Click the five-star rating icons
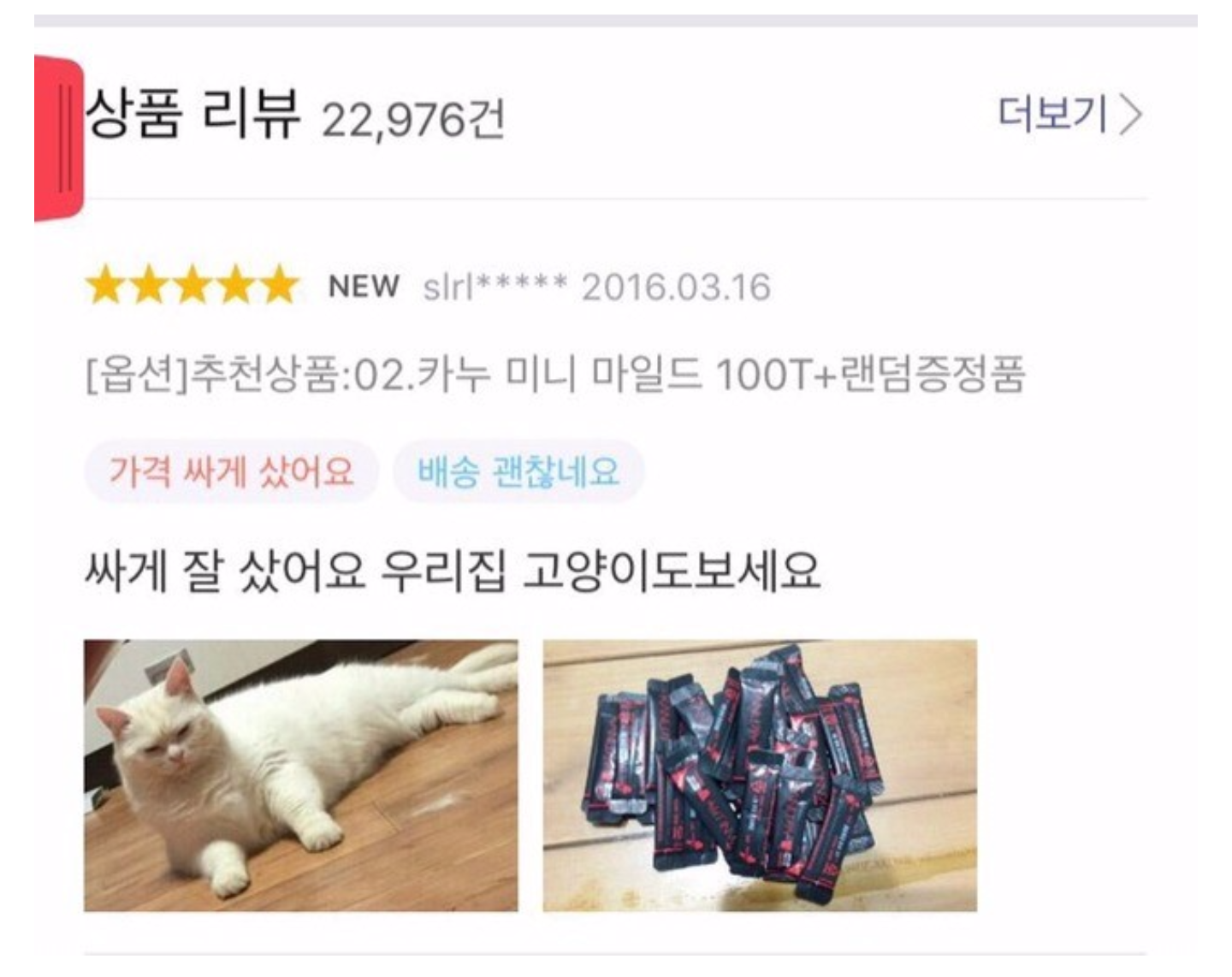Viewport: 1232px width, 977px height. [192, 286]
